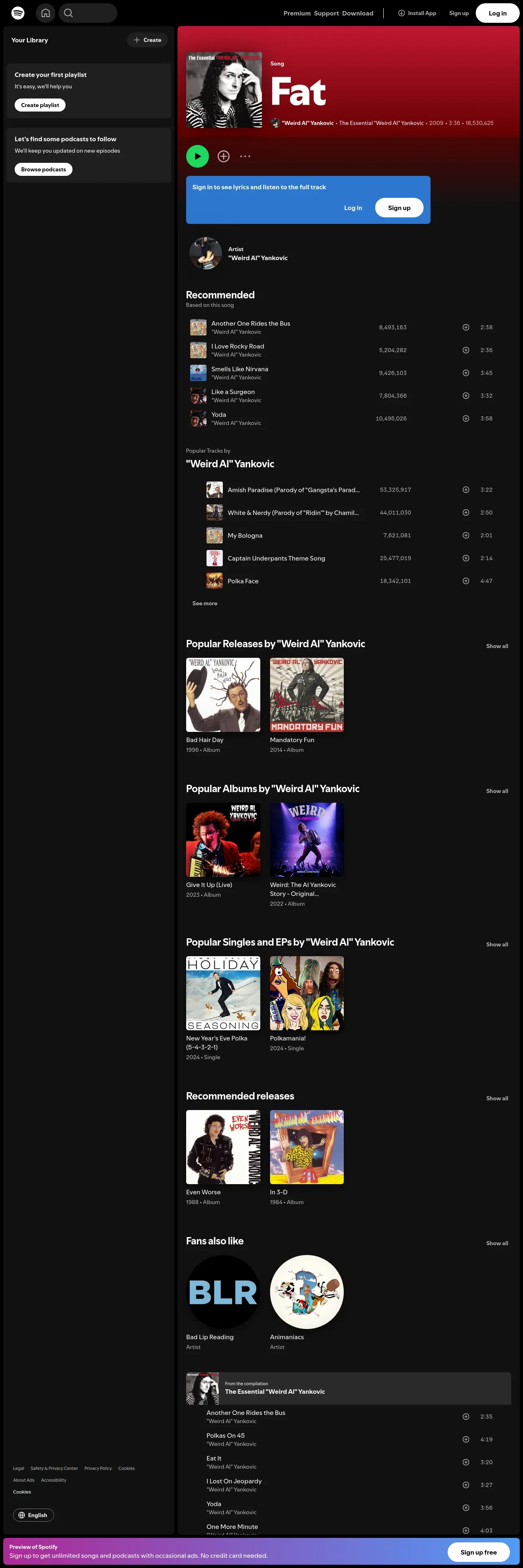Image resolution: width=523 pixels, height=1568 pixels.
Task: Open Bad Lip Reading artist
Action: coord(223,1292)
